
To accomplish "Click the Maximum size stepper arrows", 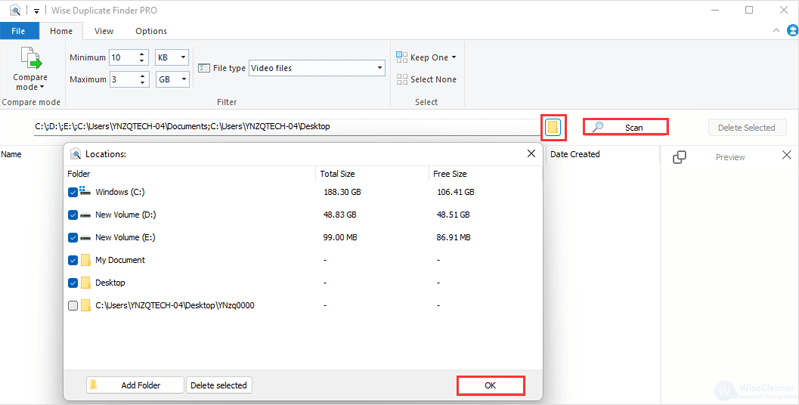I will (142, 79).
